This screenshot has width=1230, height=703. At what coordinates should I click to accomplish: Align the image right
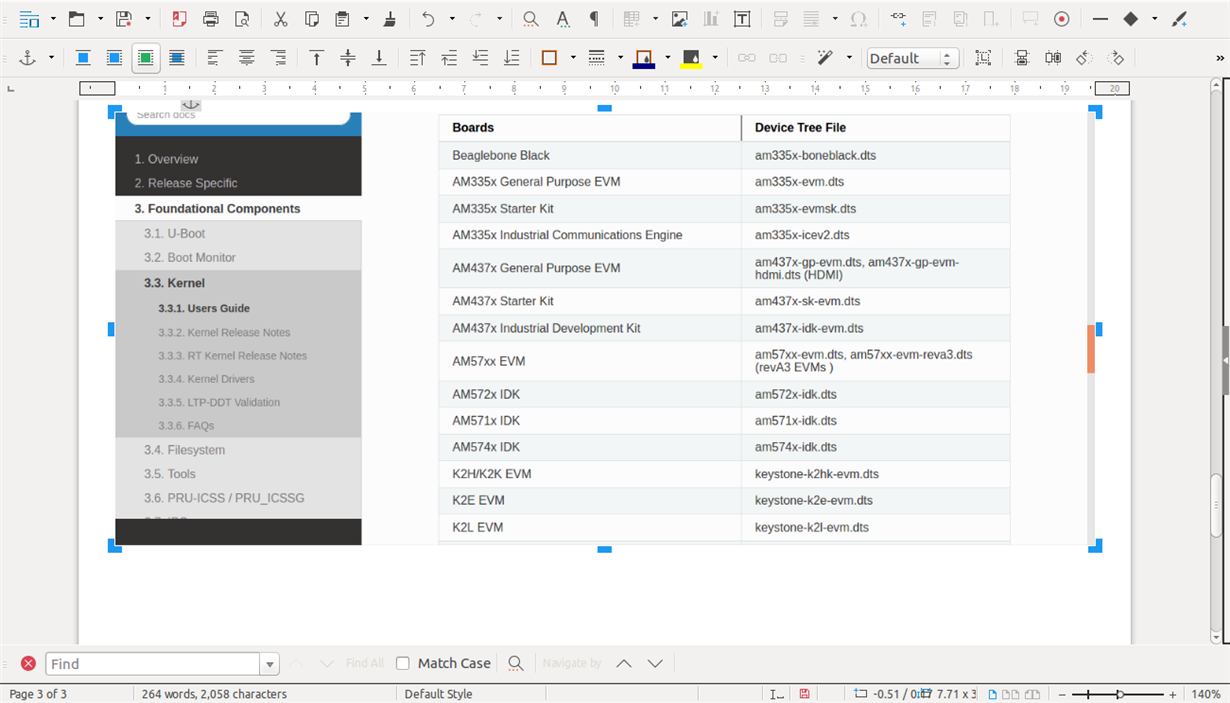click(278, 58)
